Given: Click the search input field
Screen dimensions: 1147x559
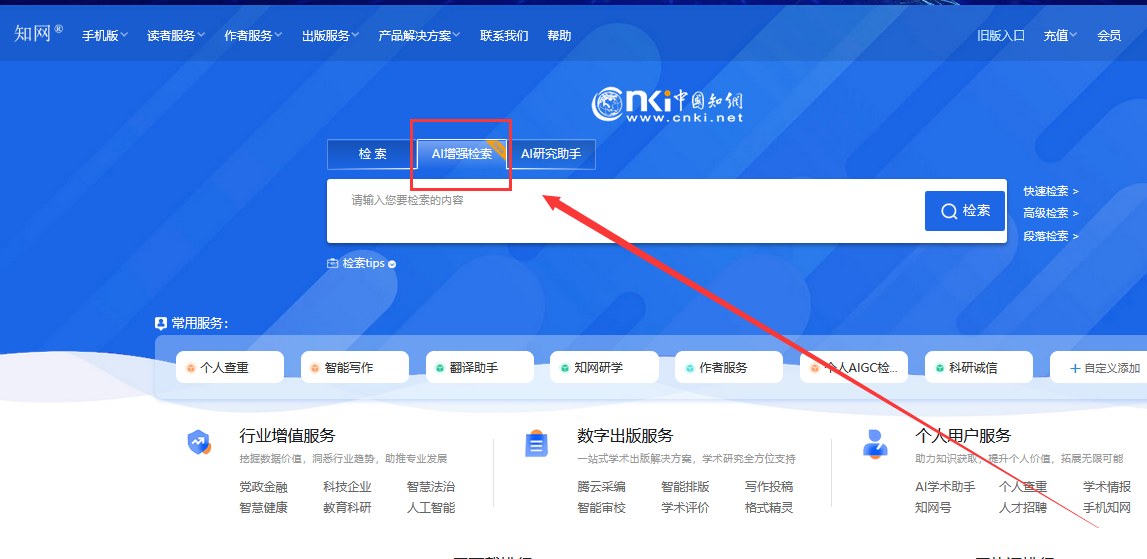Looking at the screenshot, I should (x=625, y=211).
